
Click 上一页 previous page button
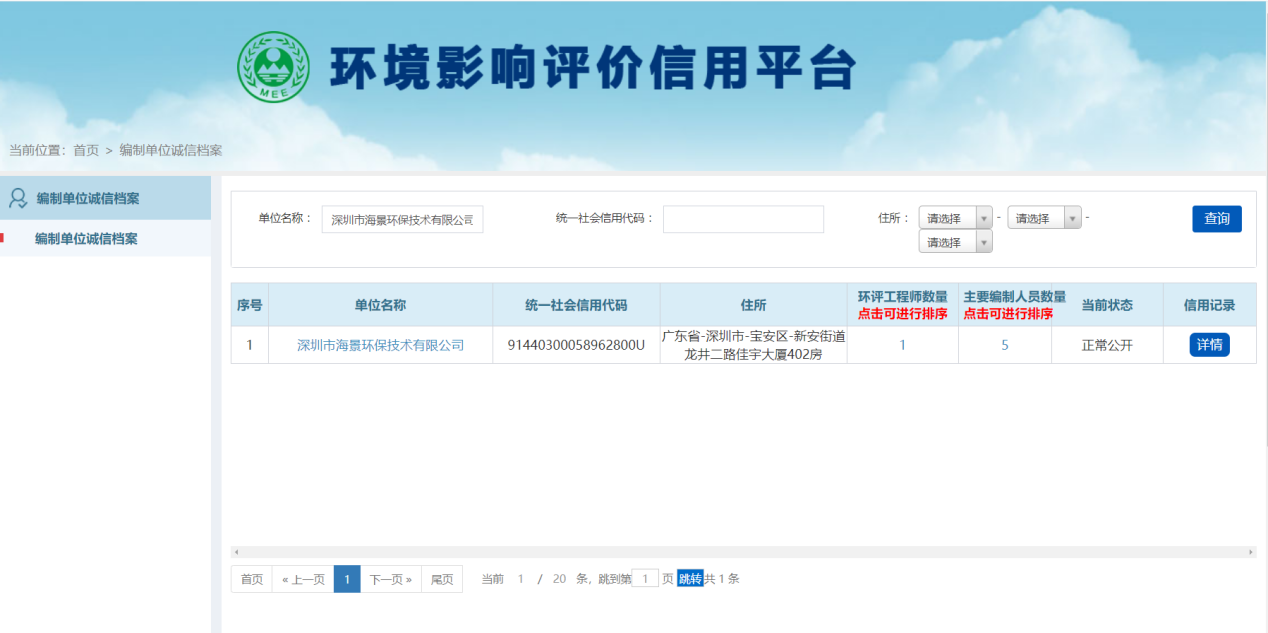point(303,579)
